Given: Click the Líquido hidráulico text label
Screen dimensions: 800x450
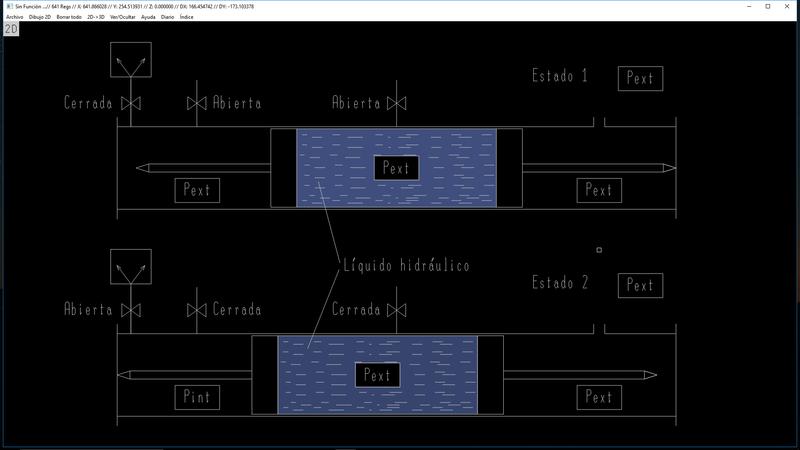Looking at the screenshot, I should pos(405,266).
